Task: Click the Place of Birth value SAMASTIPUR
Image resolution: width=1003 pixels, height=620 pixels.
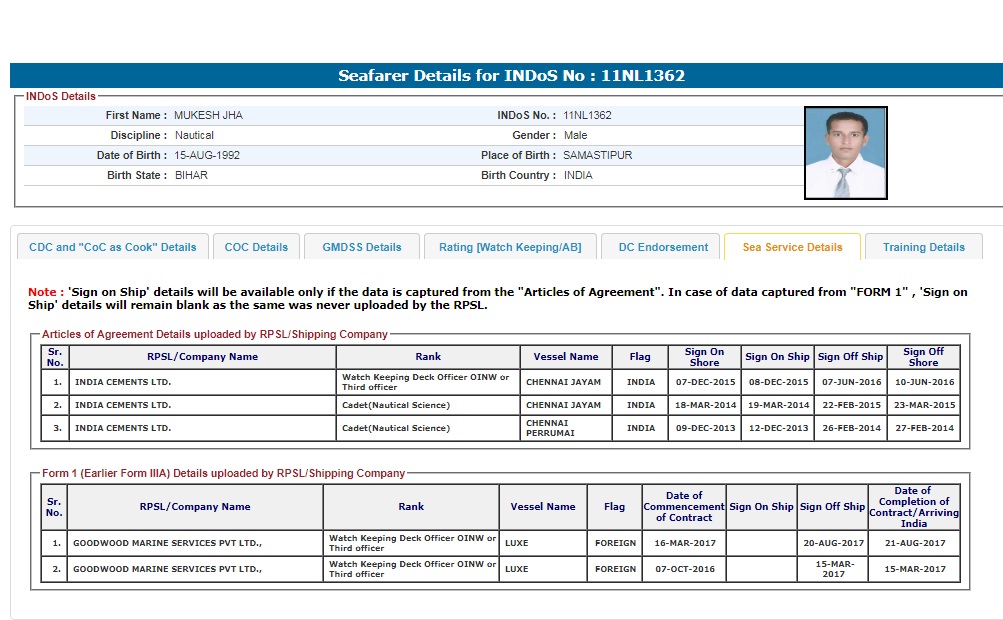Action: (597, 155)
